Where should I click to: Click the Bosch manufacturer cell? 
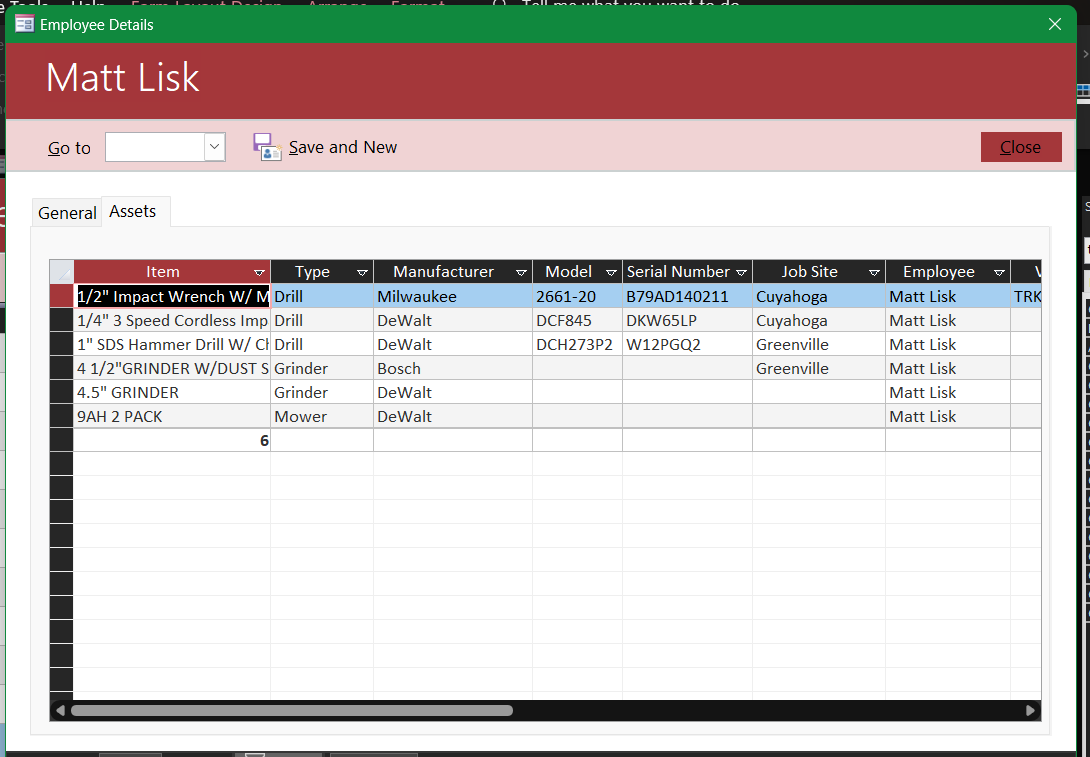(453, 368)
